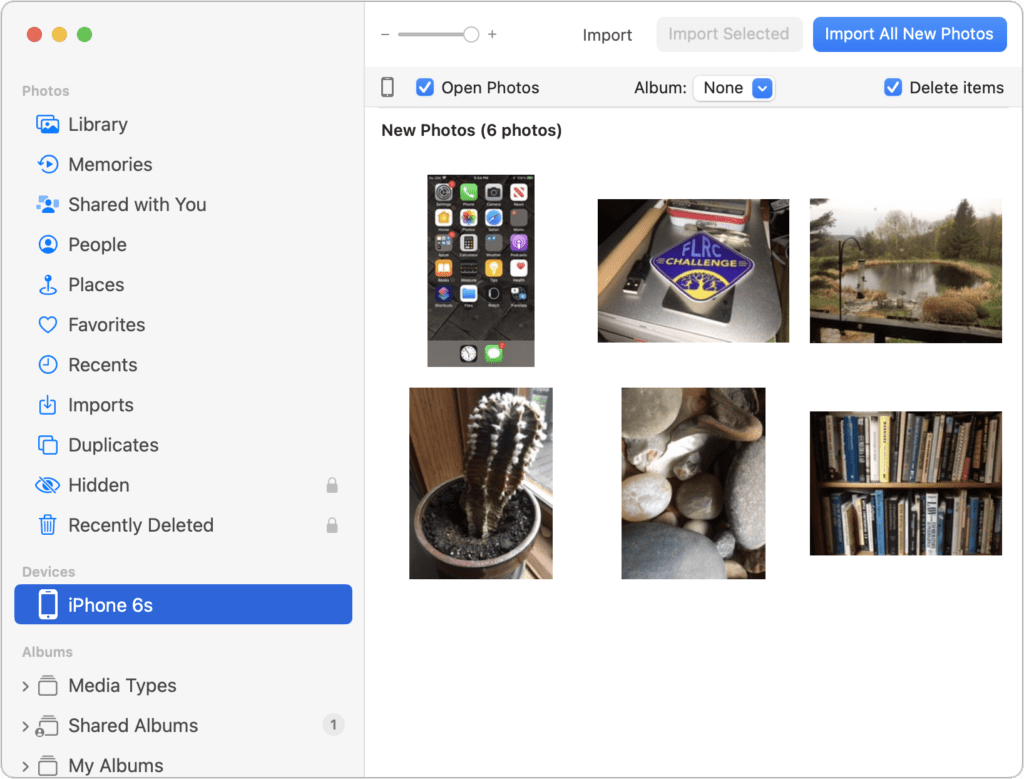The width and height of the screenshot is (1024, 779).
Task: Open the Imports sidebar item
Action: coord(100,405)
